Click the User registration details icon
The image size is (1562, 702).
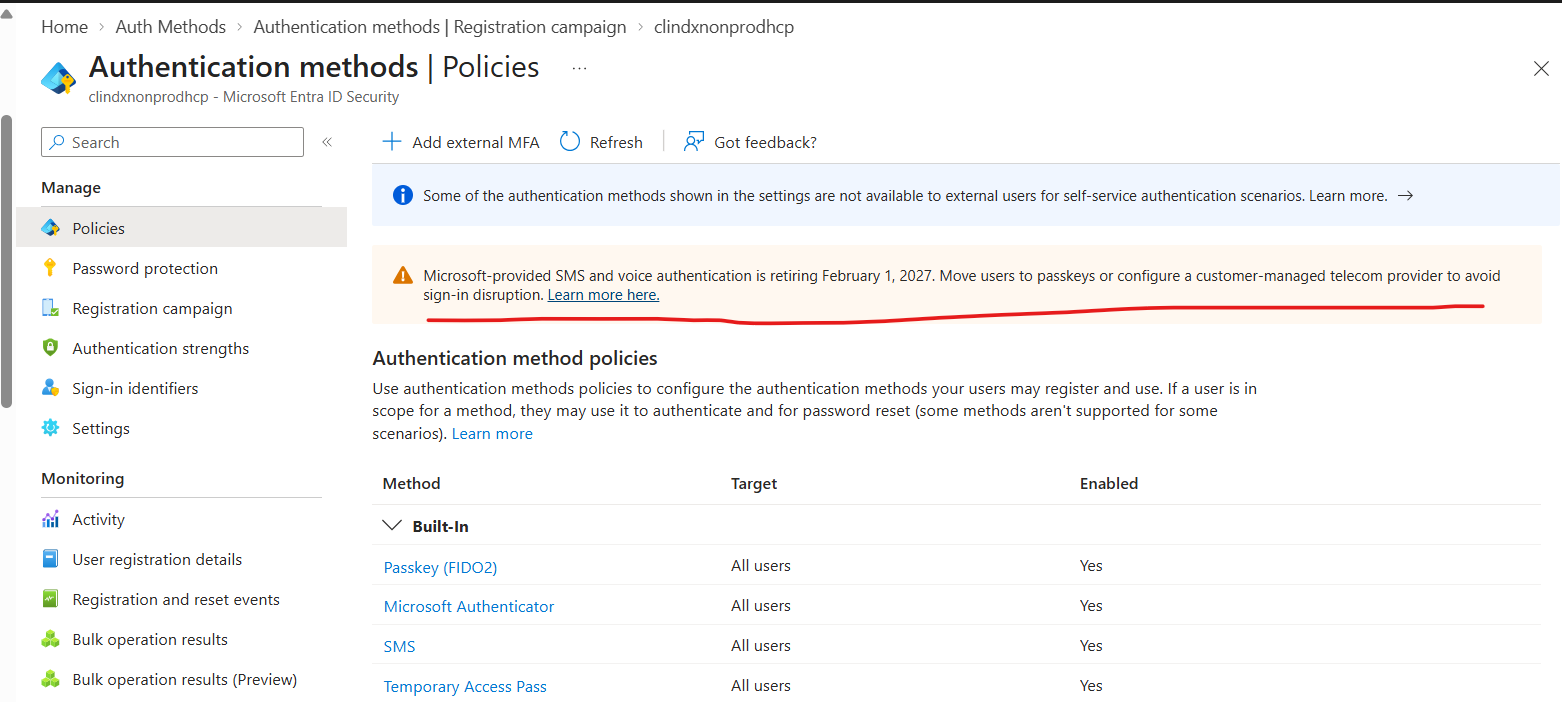(x=50, y=559)
